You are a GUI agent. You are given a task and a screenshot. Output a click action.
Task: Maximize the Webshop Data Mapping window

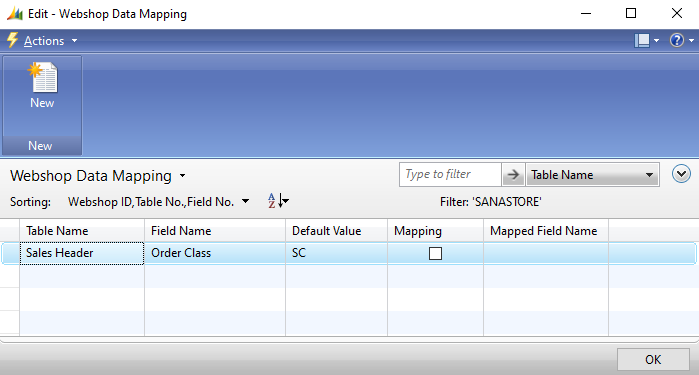click(x=631, y=14)
